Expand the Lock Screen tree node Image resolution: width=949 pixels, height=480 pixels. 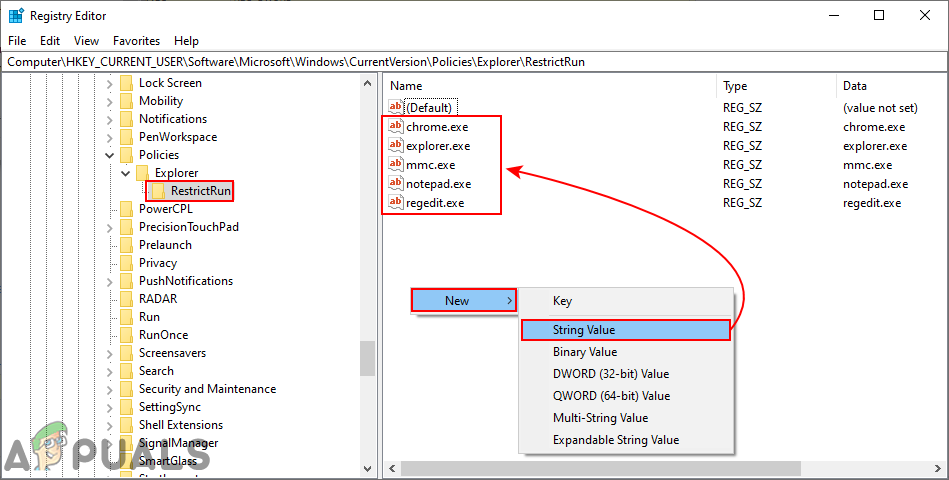click(x=110, y=84)
